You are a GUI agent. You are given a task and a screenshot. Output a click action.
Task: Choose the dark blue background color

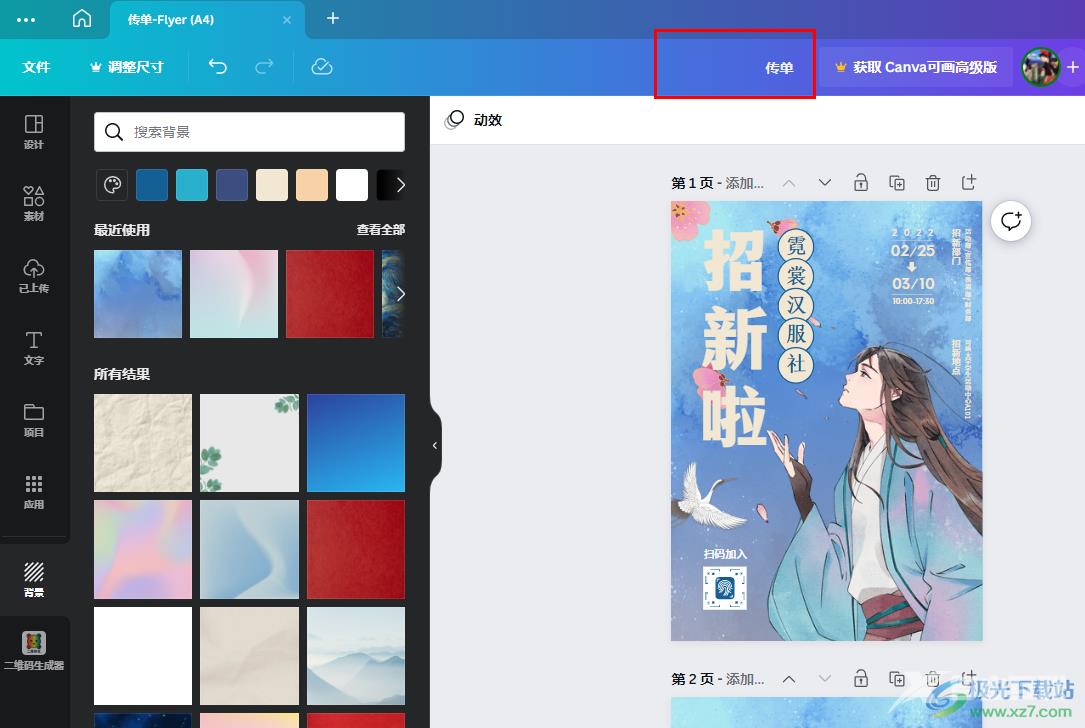pos(152,185)
